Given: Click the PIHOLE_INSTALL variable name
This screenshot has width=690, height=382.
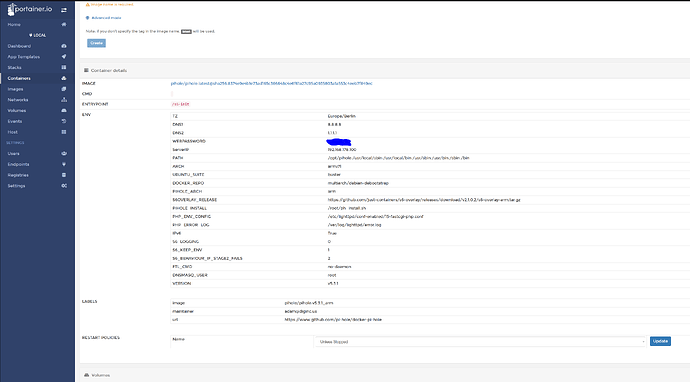Looking at the screenshot, I should point(189,208).
